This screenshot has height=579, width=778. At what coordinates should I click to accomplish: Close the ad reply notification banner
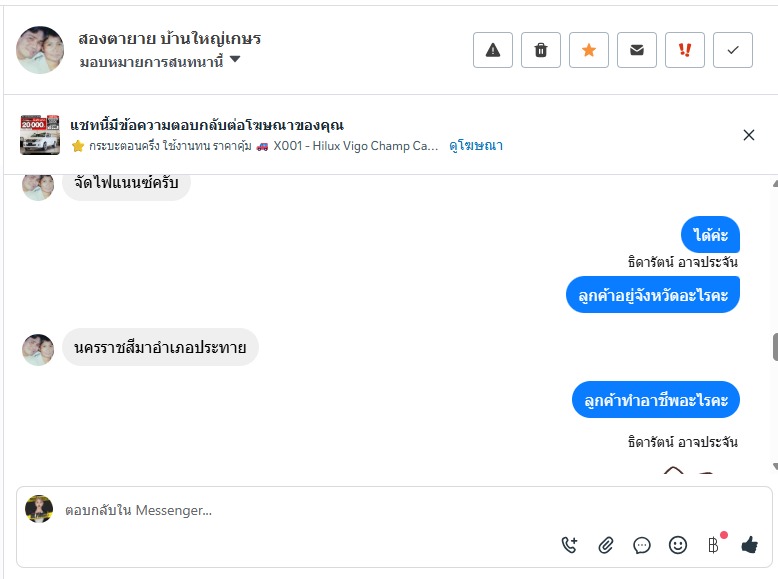click(x=749, y=135)
